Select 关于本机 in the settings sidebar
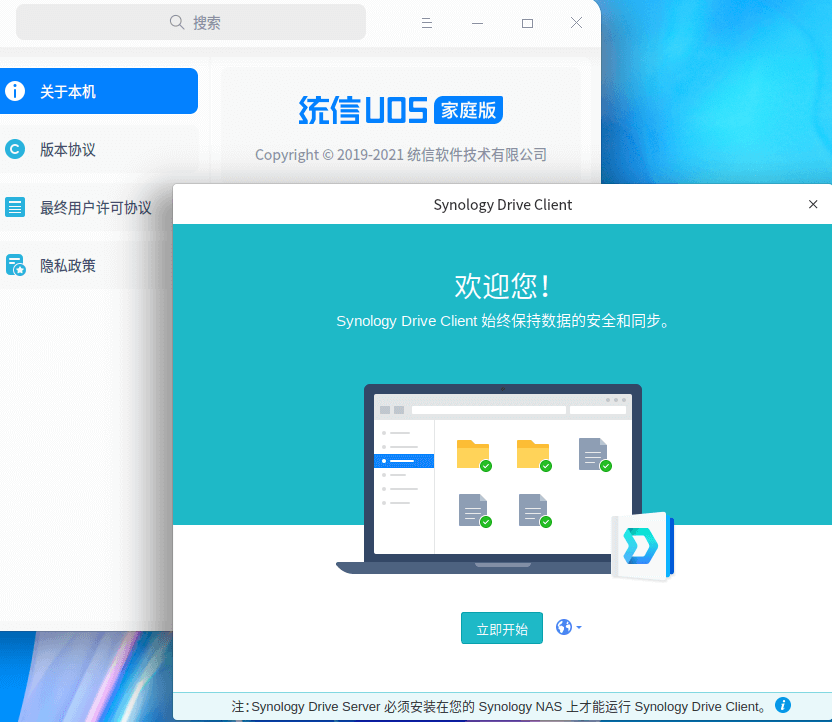Image resolution: width=832 pixels, height=722 pixels. [x=99, y=91]
